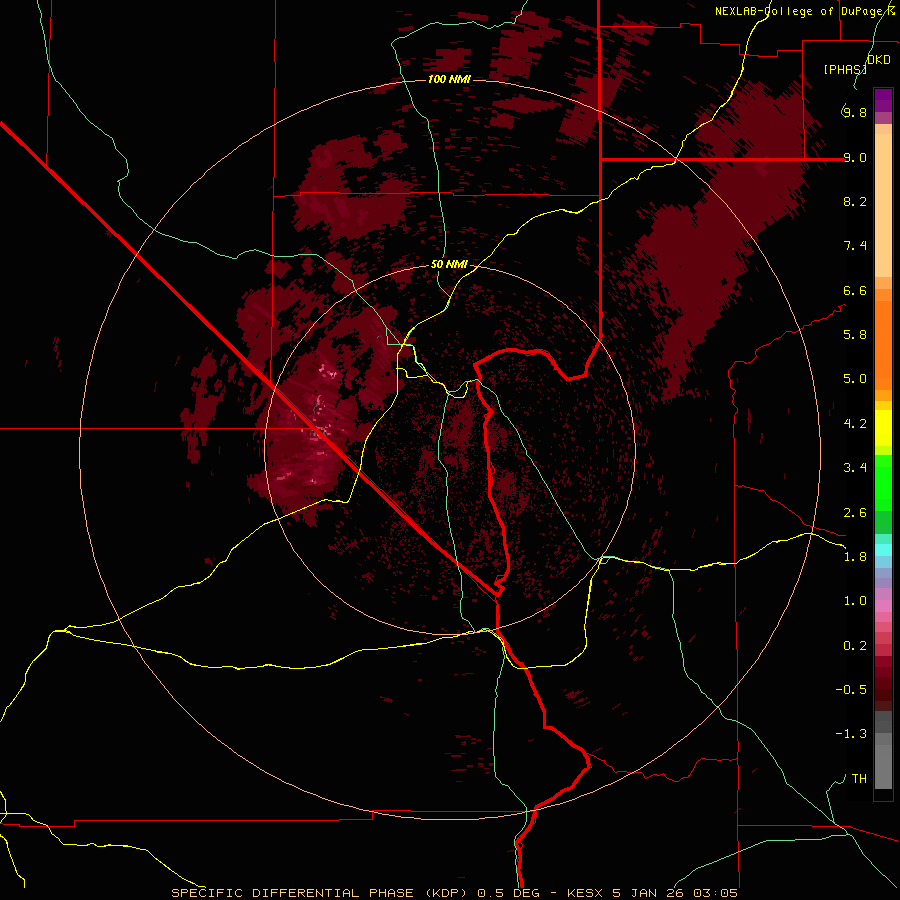Image resolution: width=900 pixels, height=900 pixels.
Task: Click the 9.8 value on the color scale
Action: point(855,112)
